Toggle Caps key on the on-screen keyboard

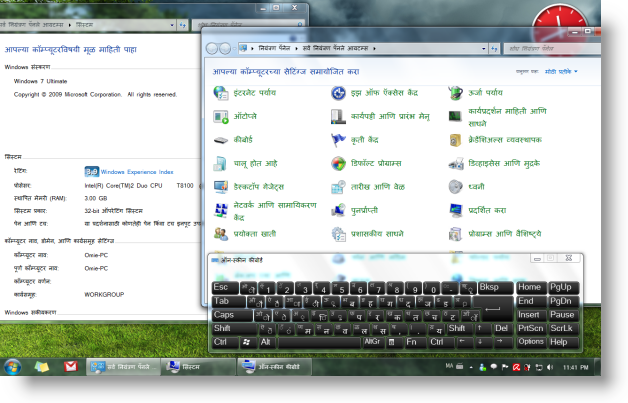pyautogui.click(x=224, y=315)
